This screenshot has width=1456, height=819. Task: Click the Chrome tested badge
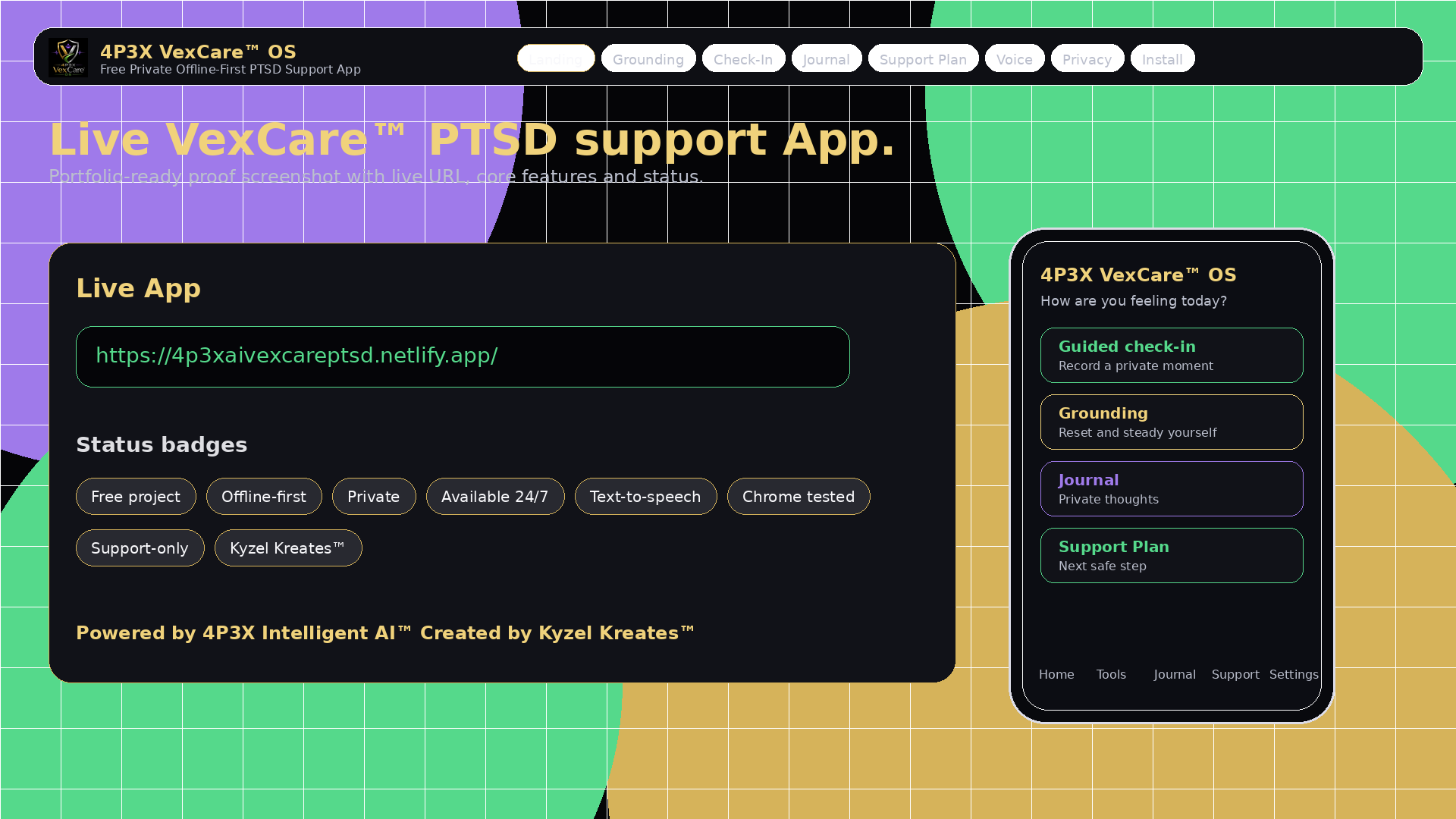(799, 496)
